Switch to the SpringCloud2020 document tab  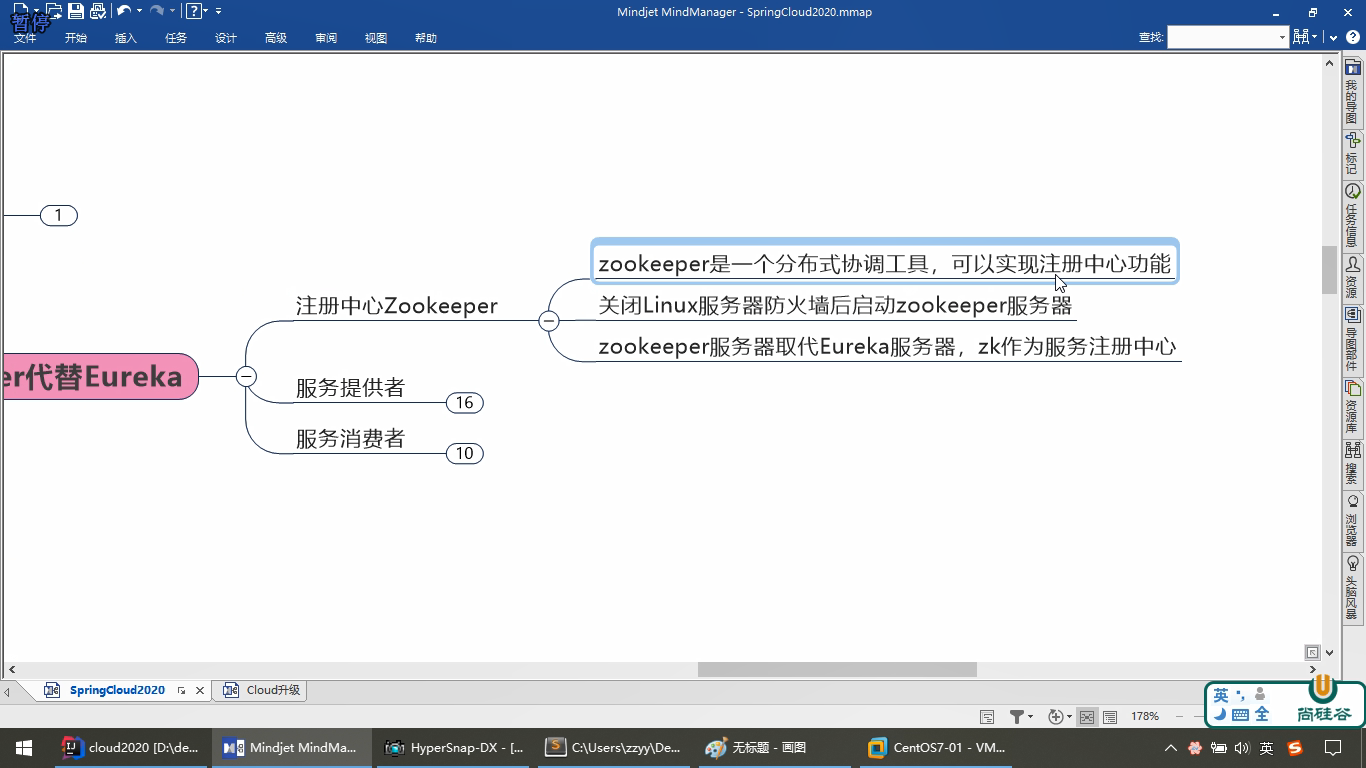(116, 690)
